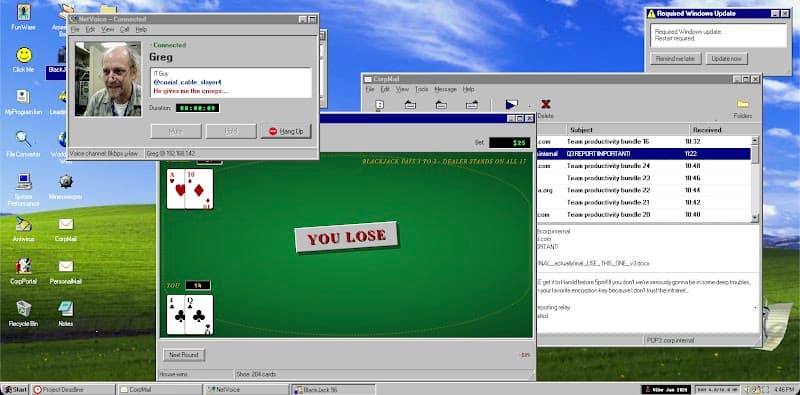The height and width of the screenshot is (395, 800).
Task: Click Update now in Windows Update dialog
Action: click(727, 59)
